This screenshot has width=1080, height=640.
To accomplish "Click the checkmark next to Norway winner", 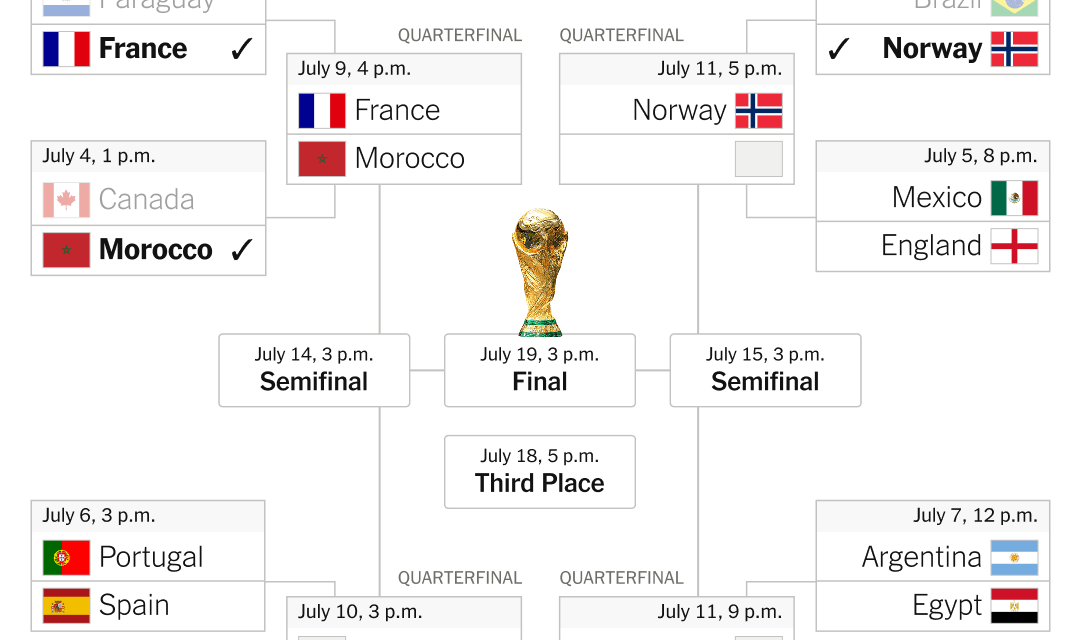I will 838,49.
